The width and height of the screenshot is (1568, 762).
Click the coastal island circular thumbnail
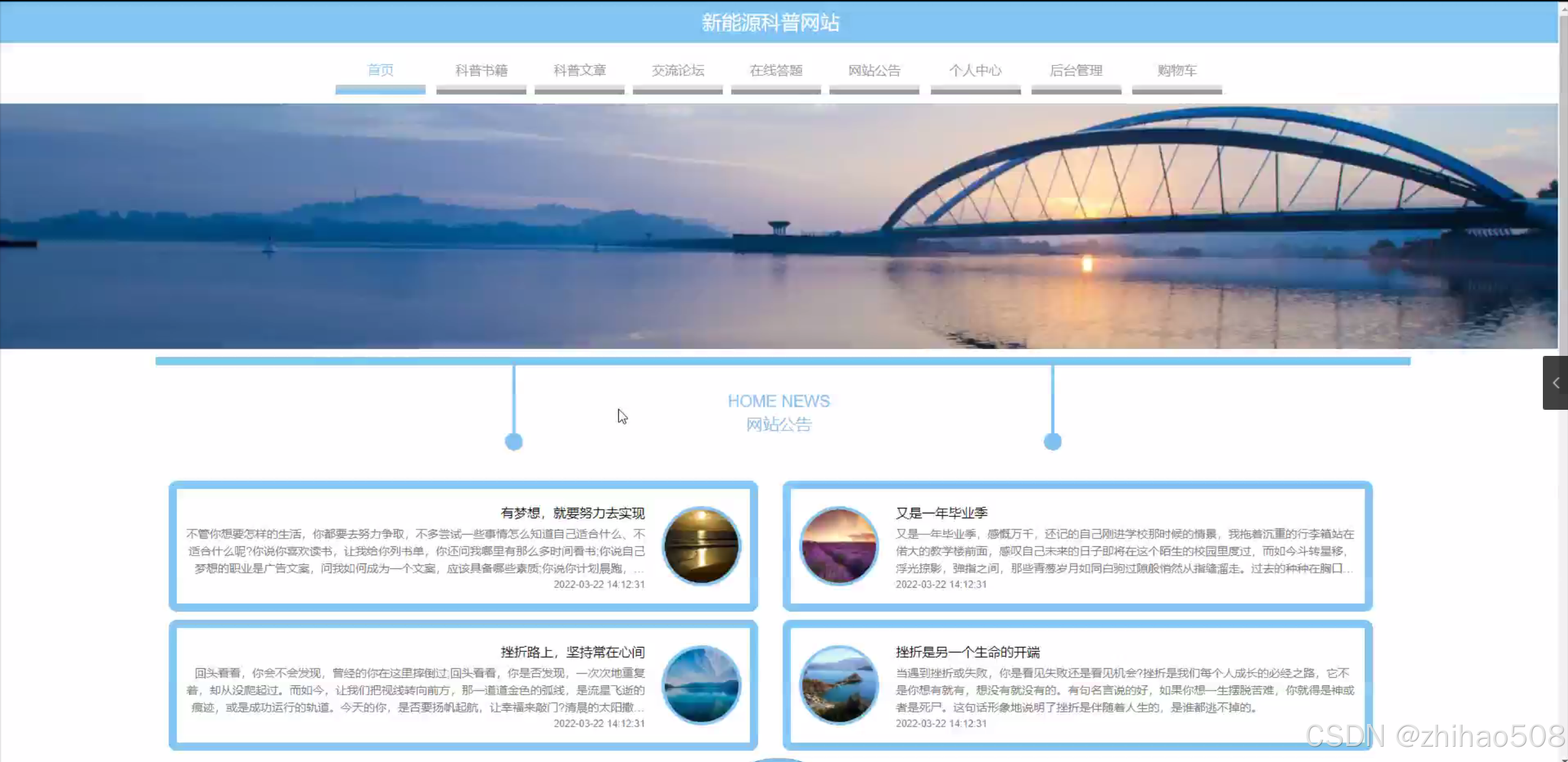pyautogui.click(x=839, y=684)
